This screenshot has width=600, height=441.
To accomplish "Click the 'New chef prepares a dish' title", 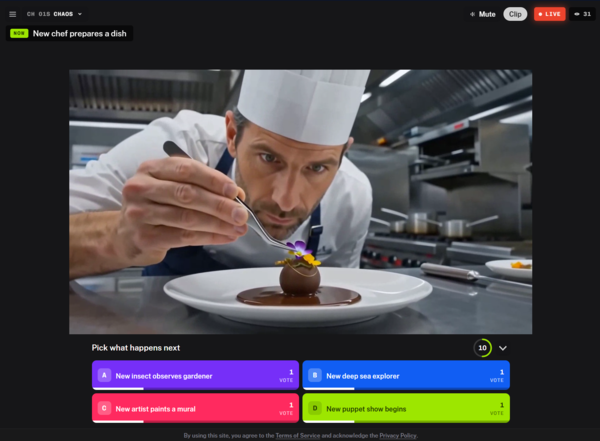I will [80, 34].
